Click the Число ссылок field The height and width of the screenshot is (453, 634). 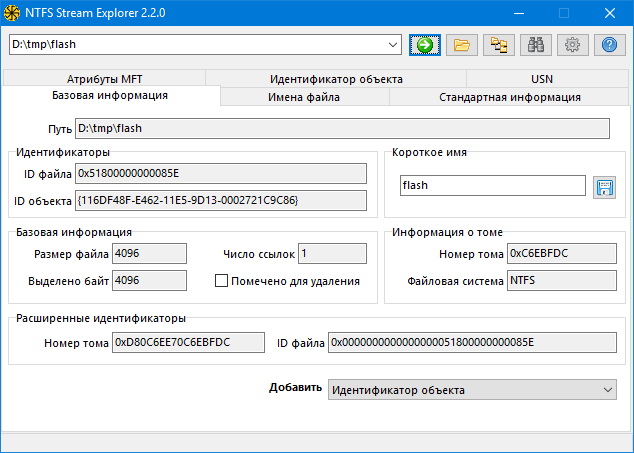[x=332, y=254]
